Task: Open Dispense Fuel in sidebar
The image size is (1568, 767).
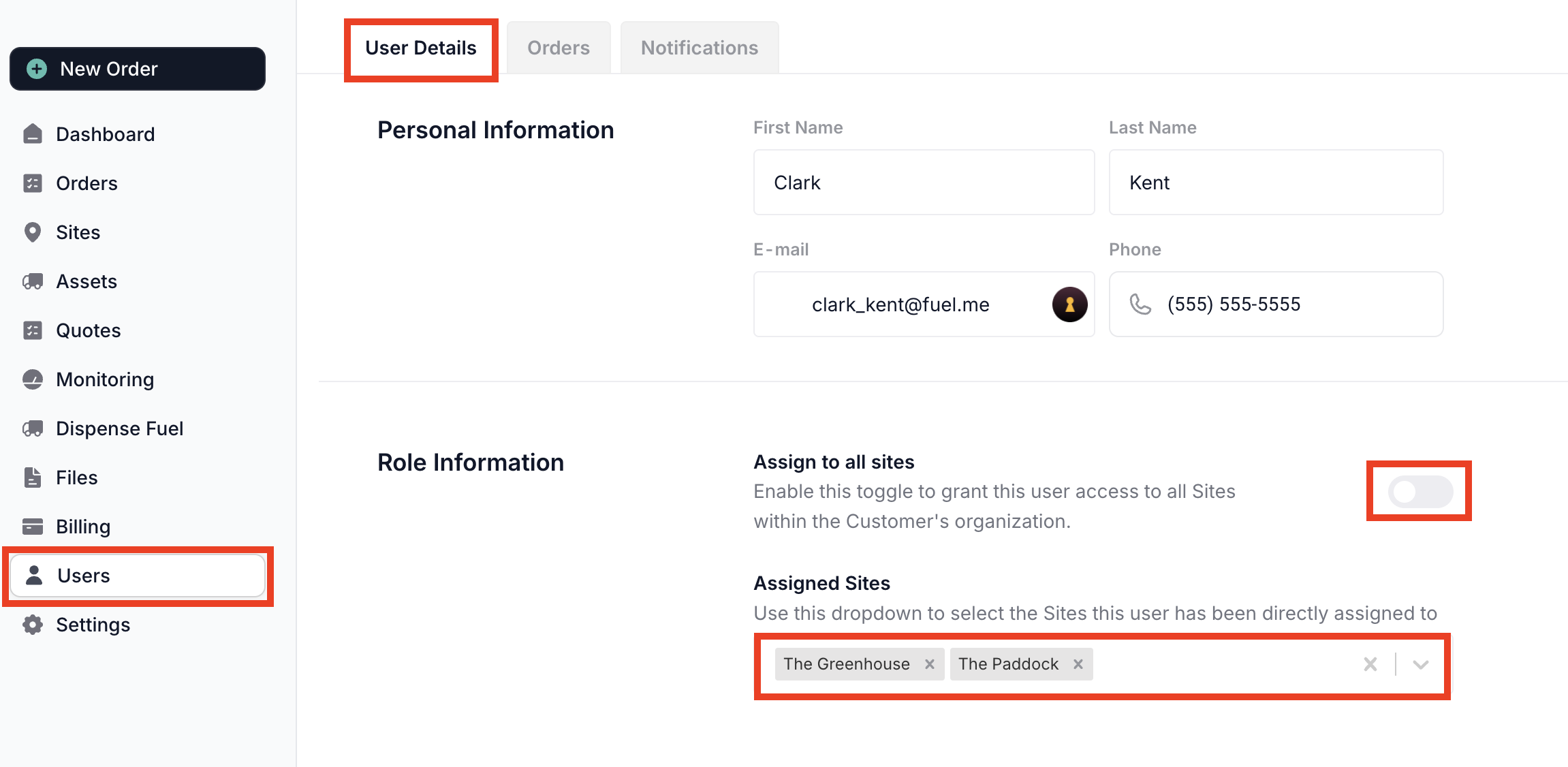Action: 119,428
